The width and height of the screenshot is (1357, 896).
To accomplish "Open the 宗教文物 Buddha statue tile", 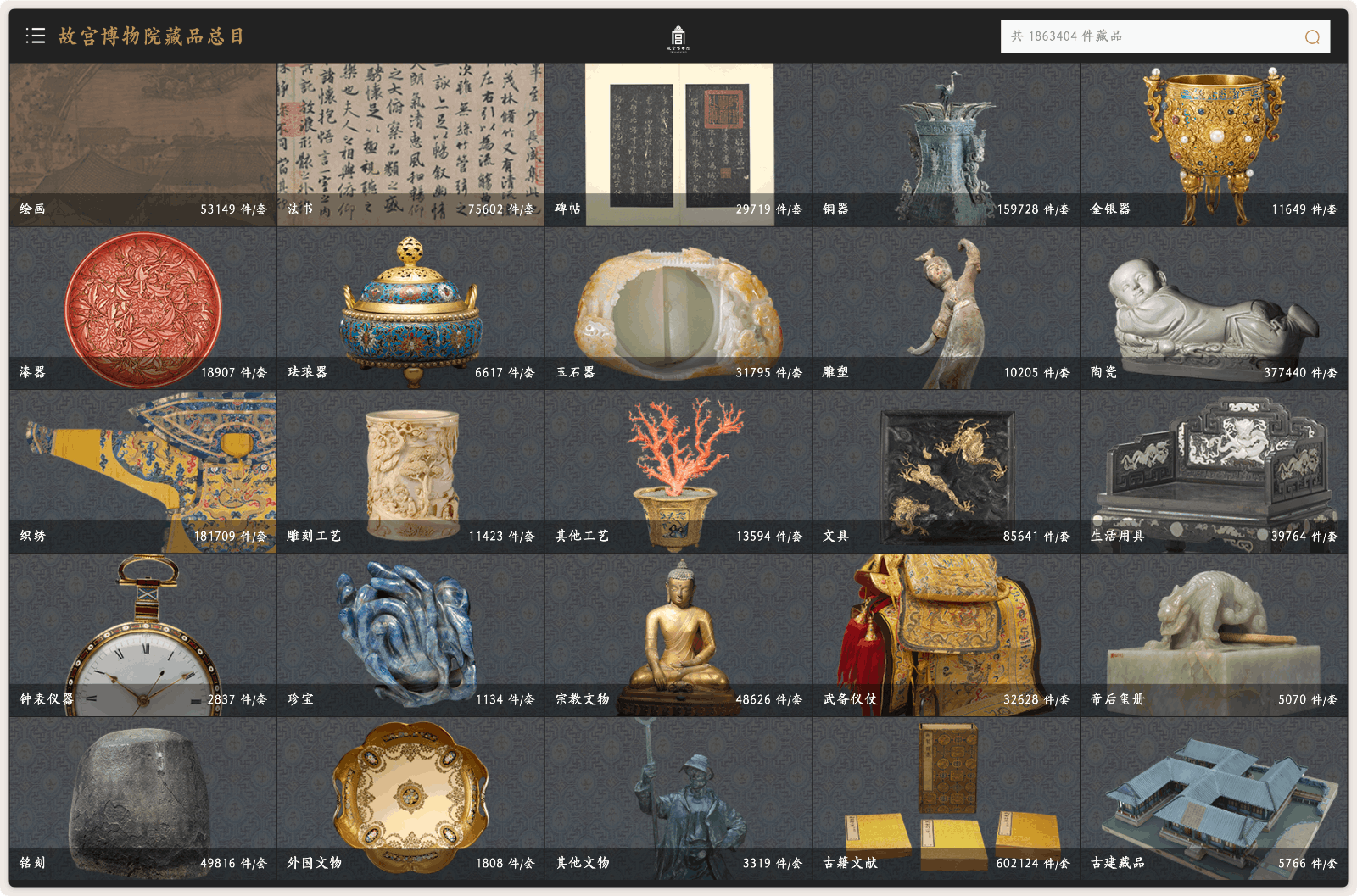I will [678, 636].
